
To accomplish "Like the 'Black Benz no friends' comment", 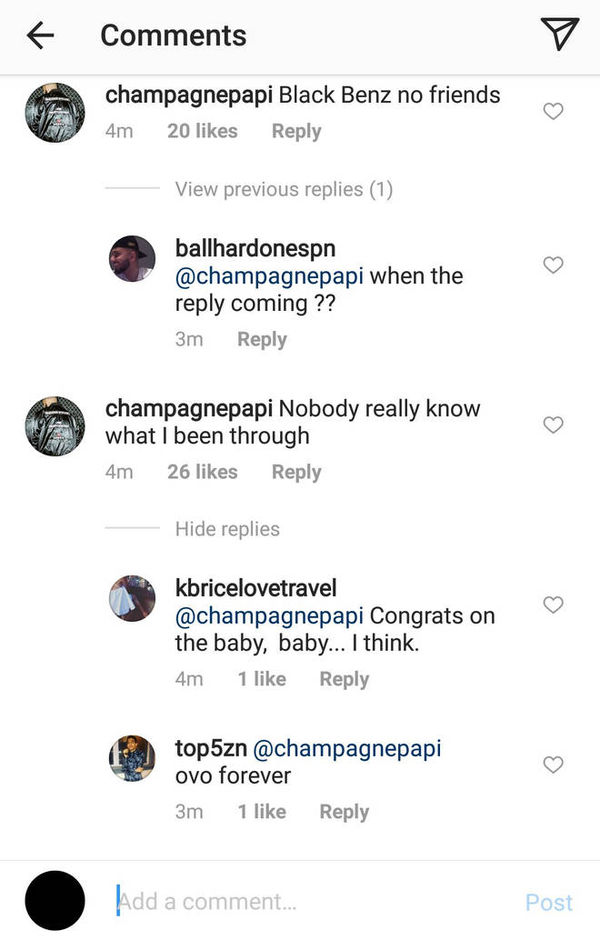I will click(x=553, y=111).
